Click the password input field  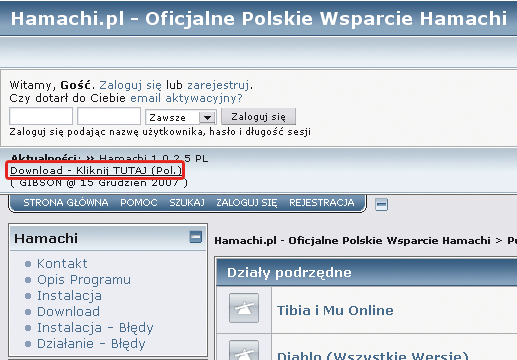tap(109, 116)
